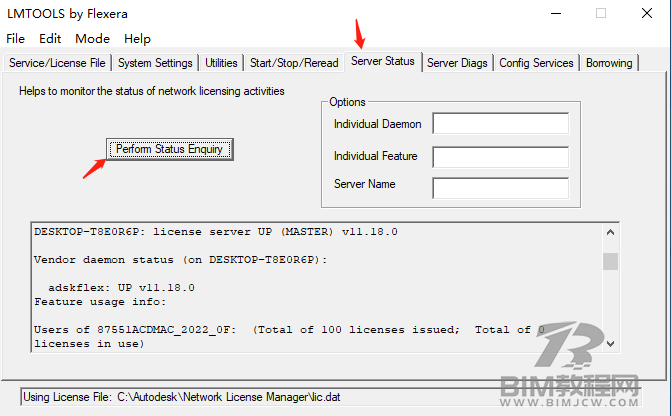This screenshot has width=671, height=416.
Task: Click the Server Name input field
Action: (x=501, y=188)
